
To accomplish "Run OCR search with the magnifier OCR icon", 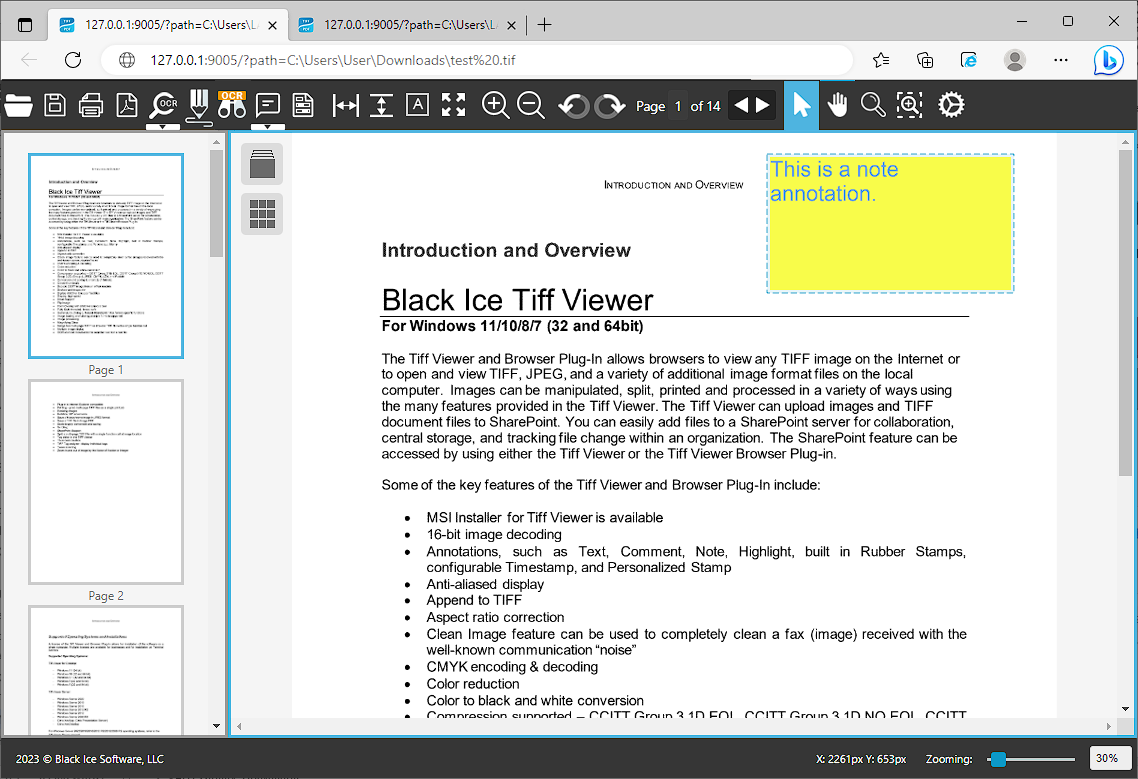I will tap(163, 105).
